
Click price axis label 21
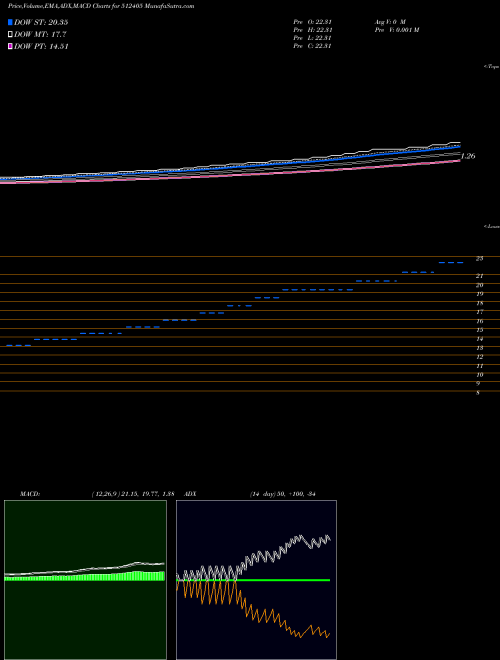click(479, 276)
